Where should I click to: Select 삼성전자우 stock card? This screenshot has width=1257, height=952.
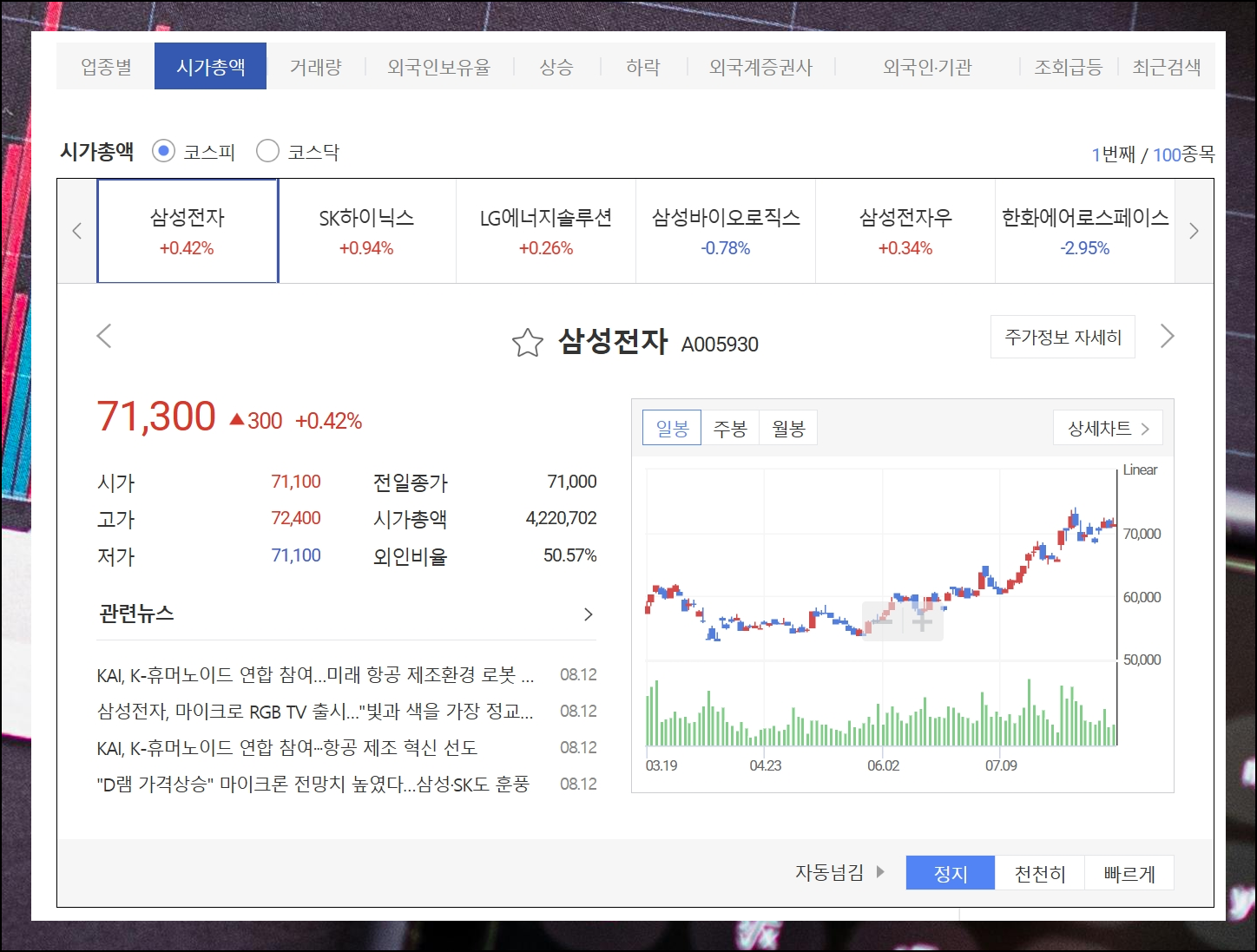pos(905,231)
